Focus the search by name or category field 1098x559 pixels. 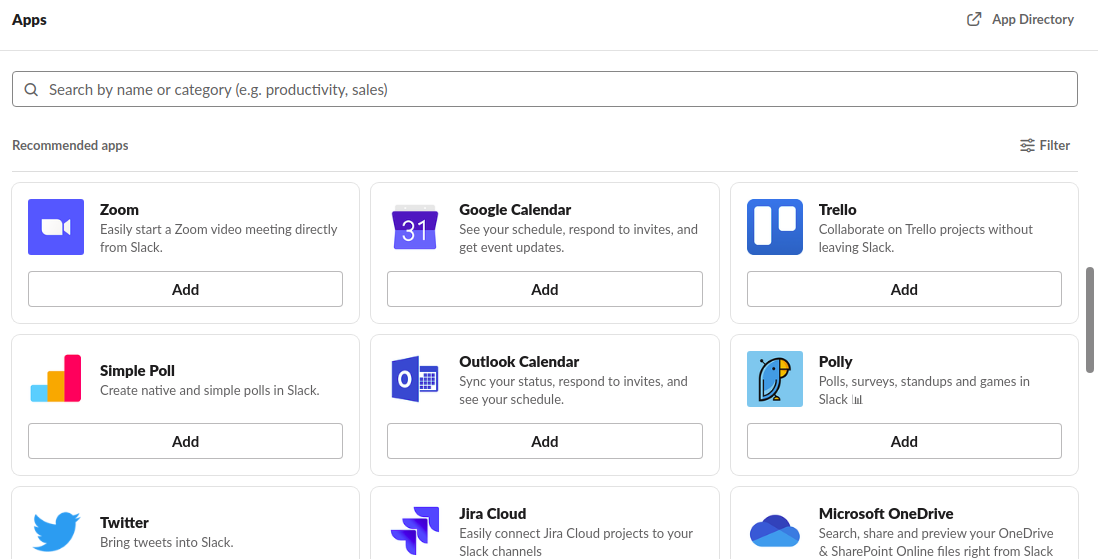[x=545, y=89]
